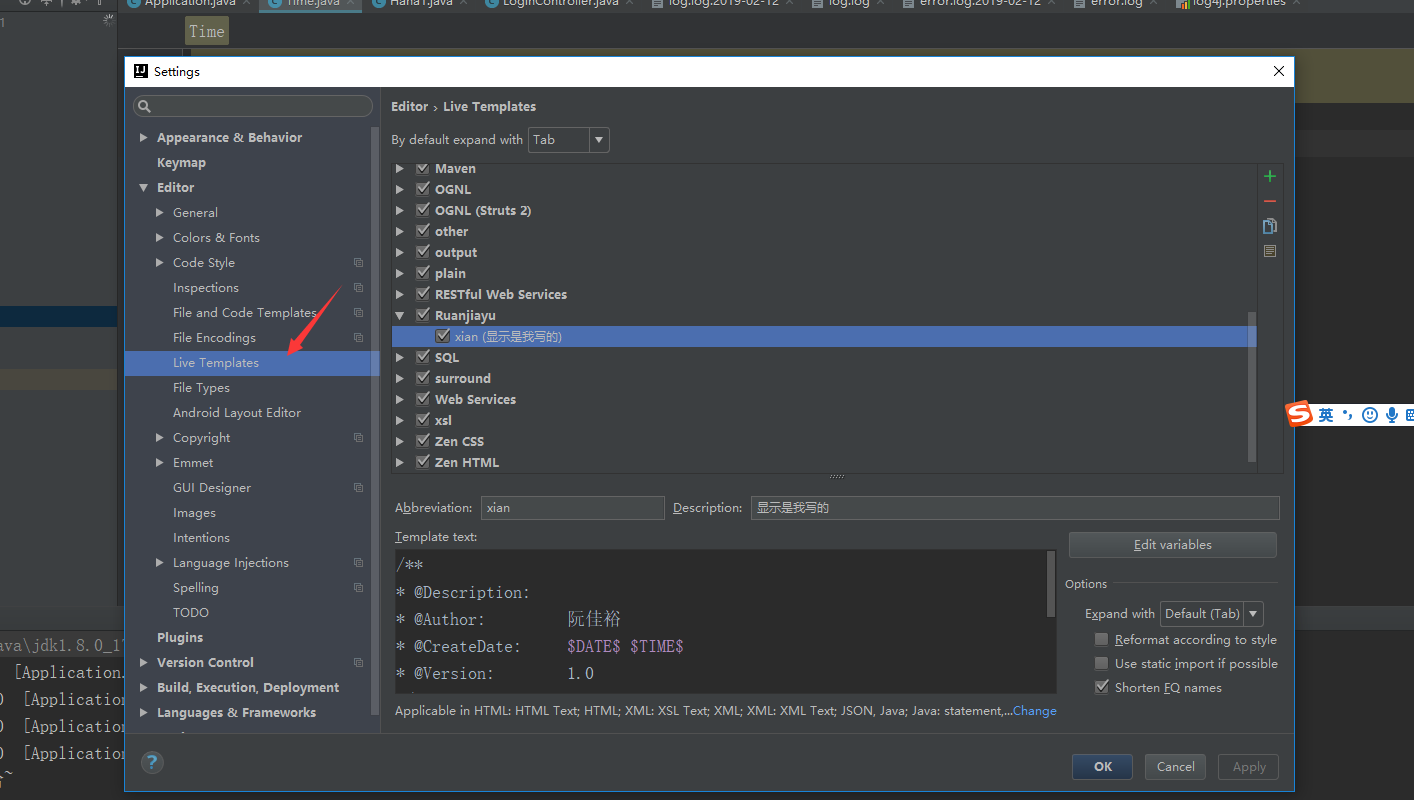Enable Use static import if possible
1414x800 pixels.
pyautogui.click(x=1101, y=664)
